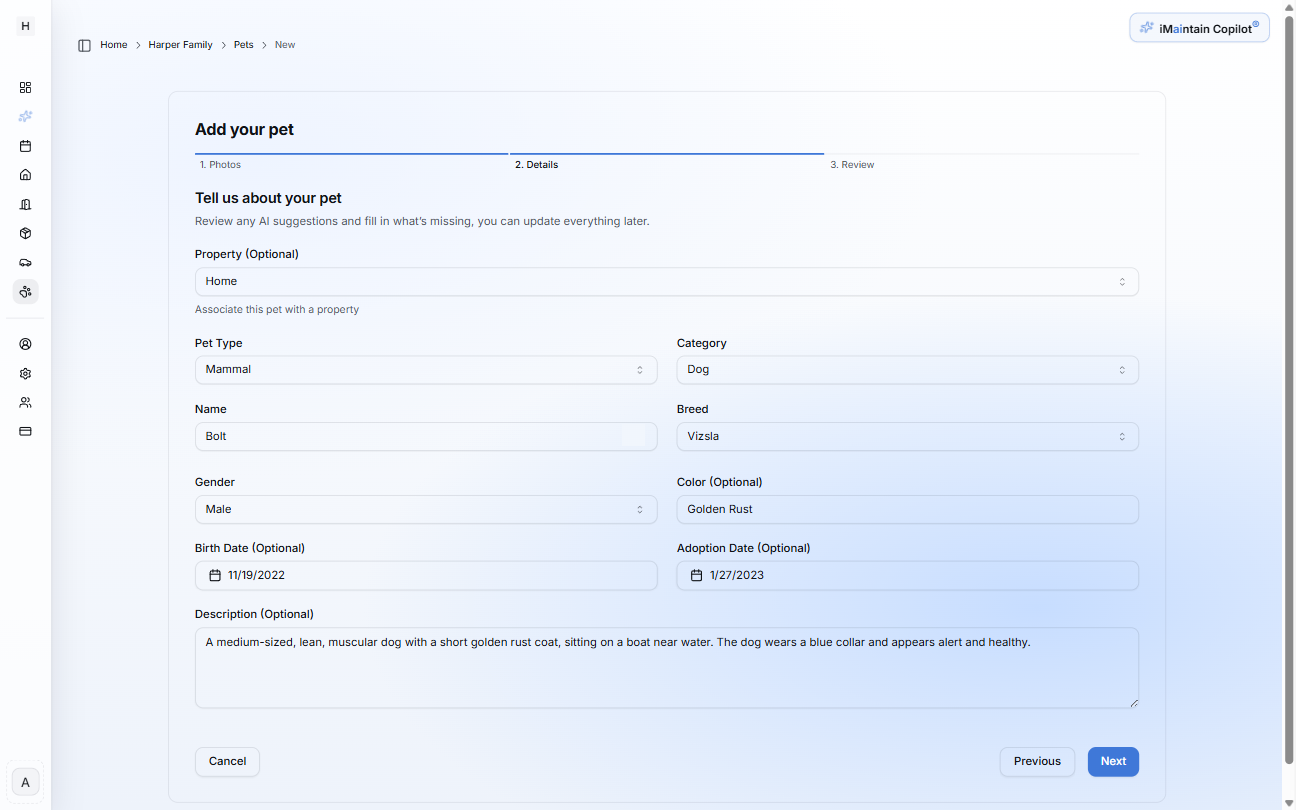Open the building section from the sidebar
Viewport: 1296px width, 810px height.
click(x=25, y=203)
